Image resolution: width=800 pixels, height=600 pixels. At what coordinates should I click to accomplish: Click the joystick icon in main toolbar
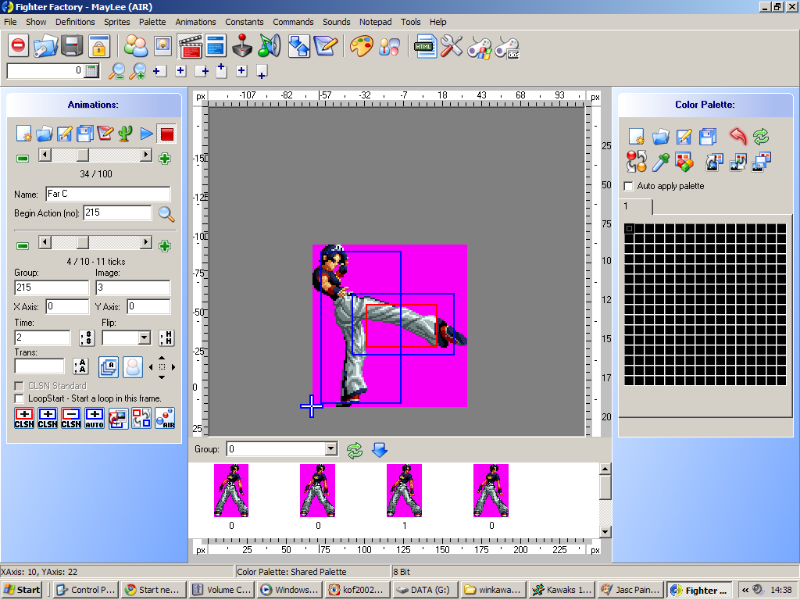pyautogui.click(x=242, y=46)
